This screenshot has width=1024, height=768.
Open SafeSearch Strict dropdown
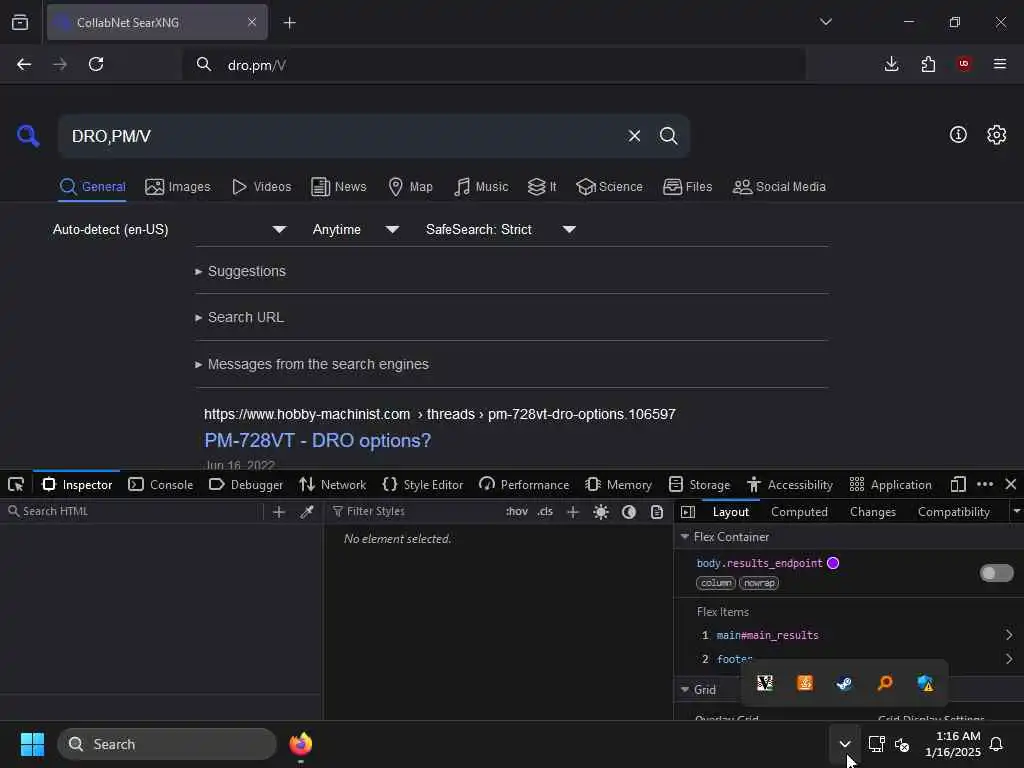click(501, 229)
